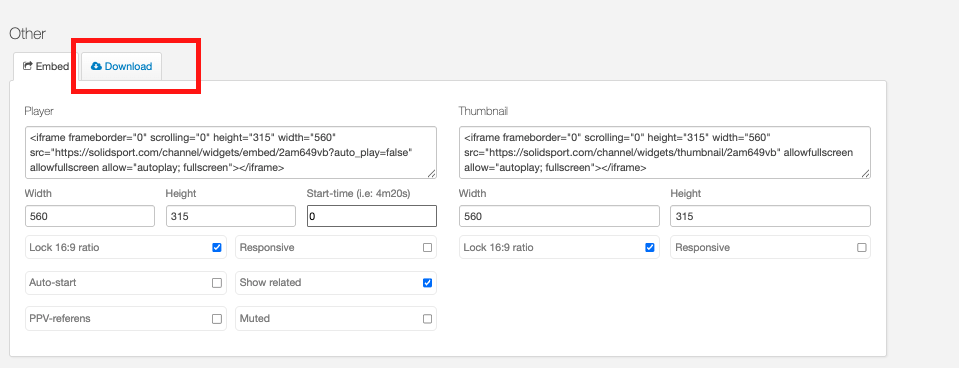Tick the PPV-referens checkbox
This screenshot has width=959, height=368.
pos(217,318)
